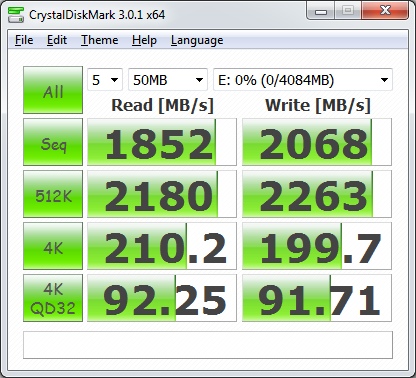Viewport: 416px width, 378px height.
Task: Open the Language menu
Action: [x=197, y=40]
